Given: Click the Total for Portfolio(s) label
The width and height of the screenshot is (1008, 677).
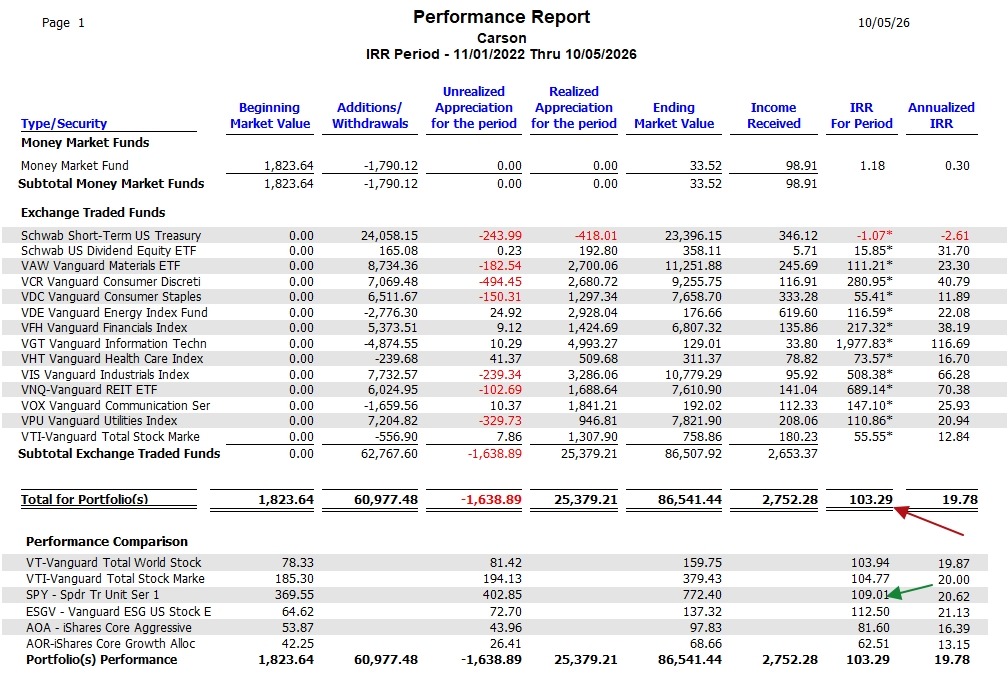Looking at the screenshot, I should pyautogui.click(x=84, y=499).
